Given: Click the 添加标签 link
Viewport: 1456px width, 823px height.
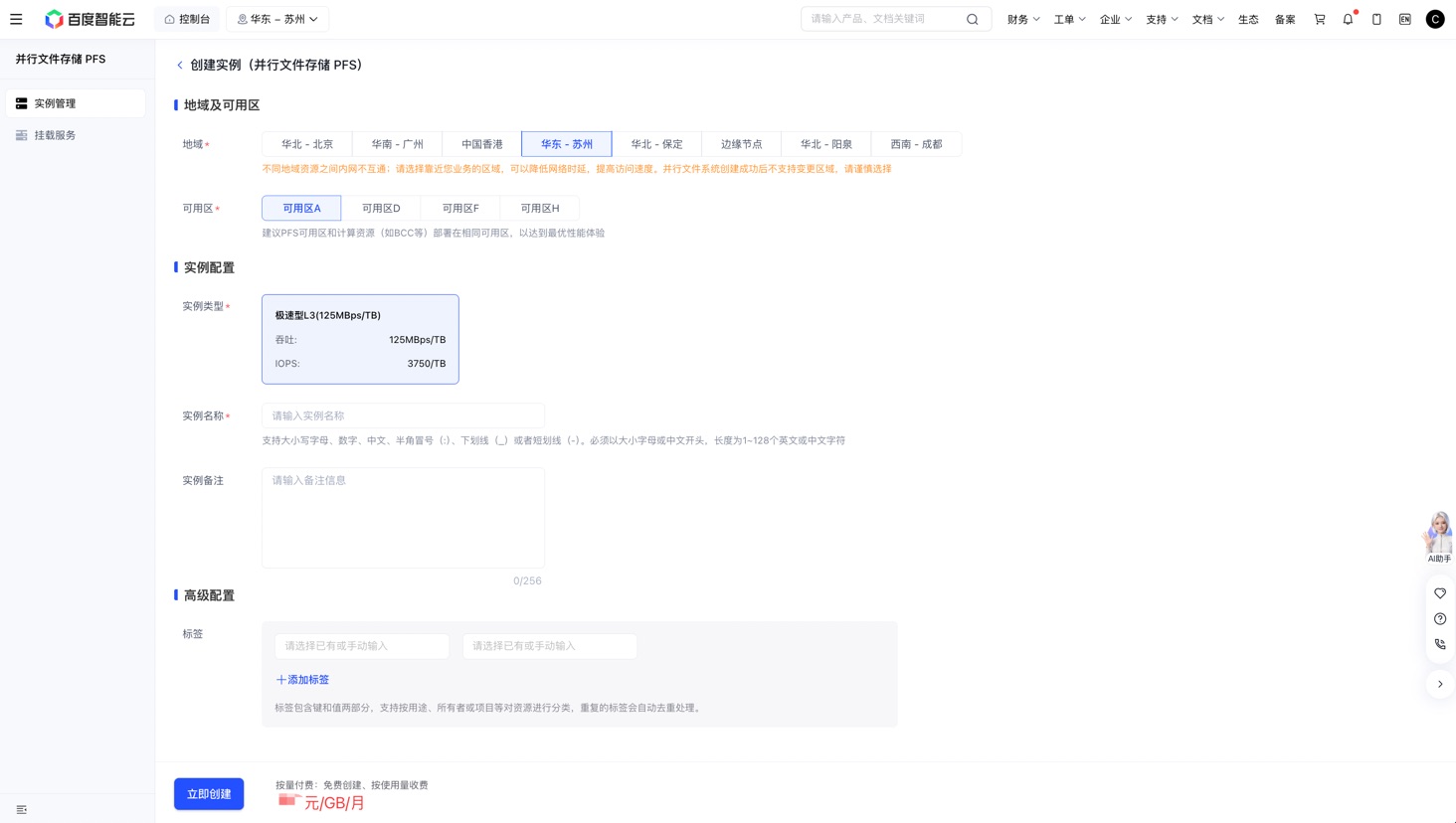Looking at the screenshot, I should point(302,680).
